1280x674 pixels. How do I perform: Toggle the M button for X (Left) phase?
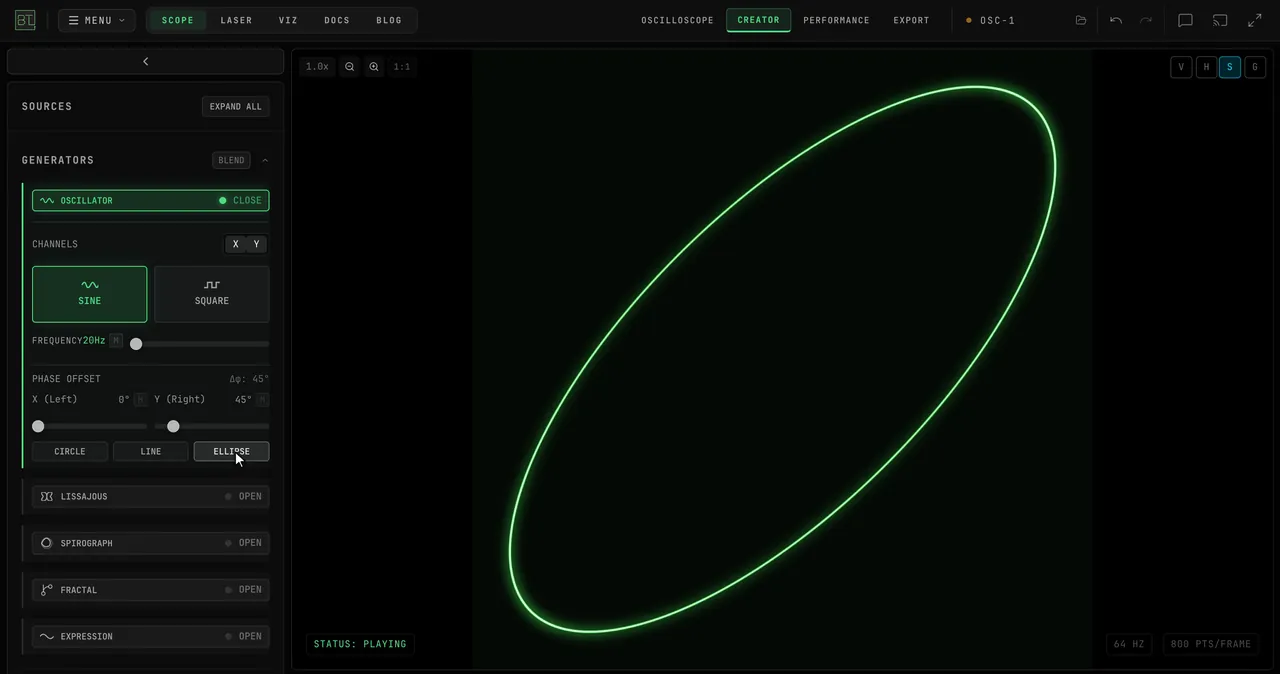click(141, 399)
